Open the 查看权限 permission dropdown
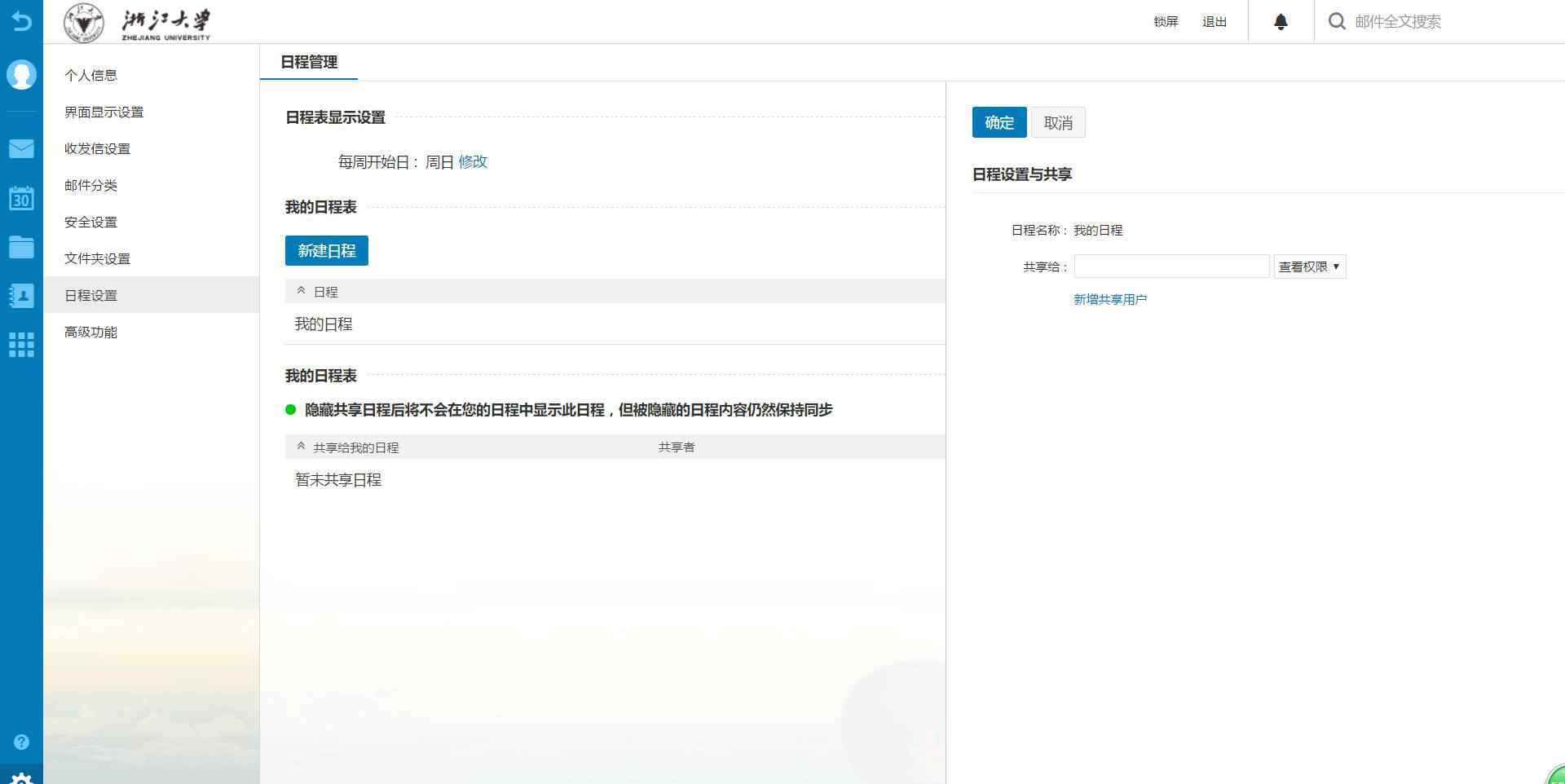 [1309, 266]
